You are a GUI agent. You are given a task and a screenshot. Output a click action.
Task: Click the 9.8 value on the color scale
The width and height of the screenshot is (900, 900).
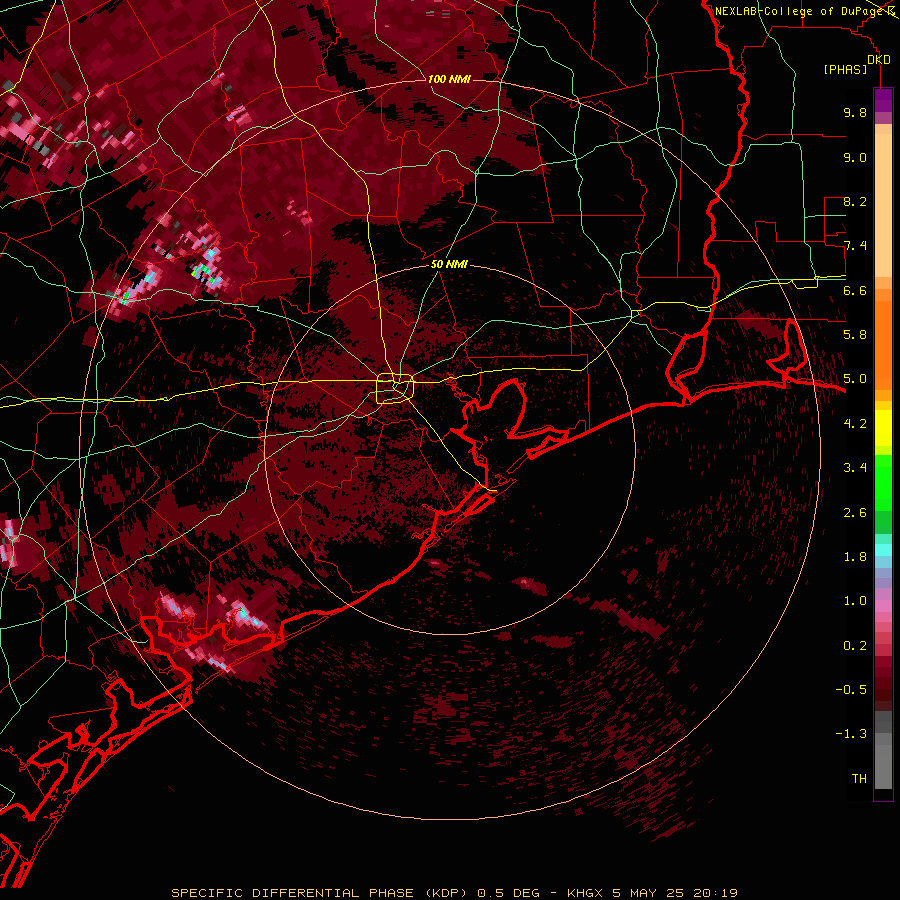[855, 112]
